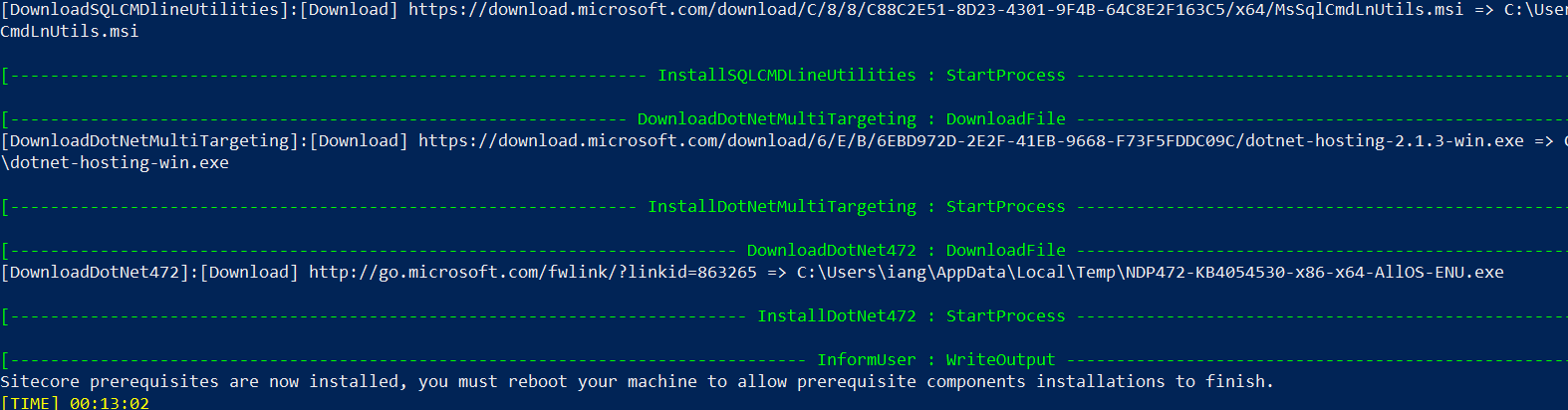Click the WriteOutput green label

click(1000, 360)
